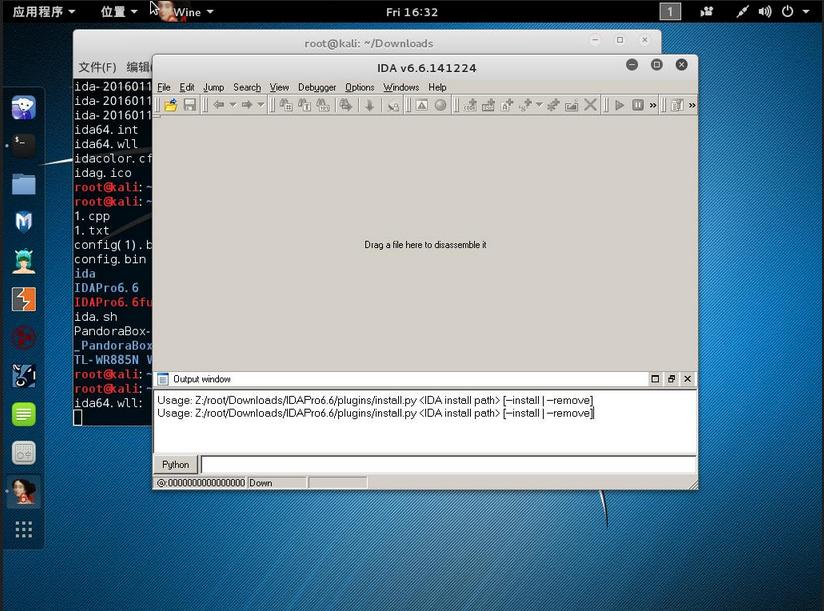Image resolution: width=824 pixels, height=611 pixels.
Task: Open the Debugger menu
Action: point(317,87)
